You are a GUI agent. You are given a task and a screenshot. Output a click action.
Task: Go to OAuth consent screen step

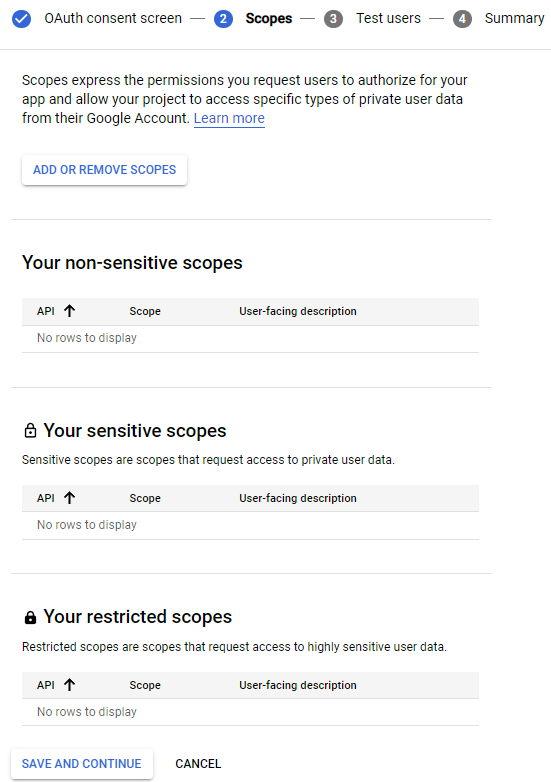pyautogui.click(x=113, y=18)
